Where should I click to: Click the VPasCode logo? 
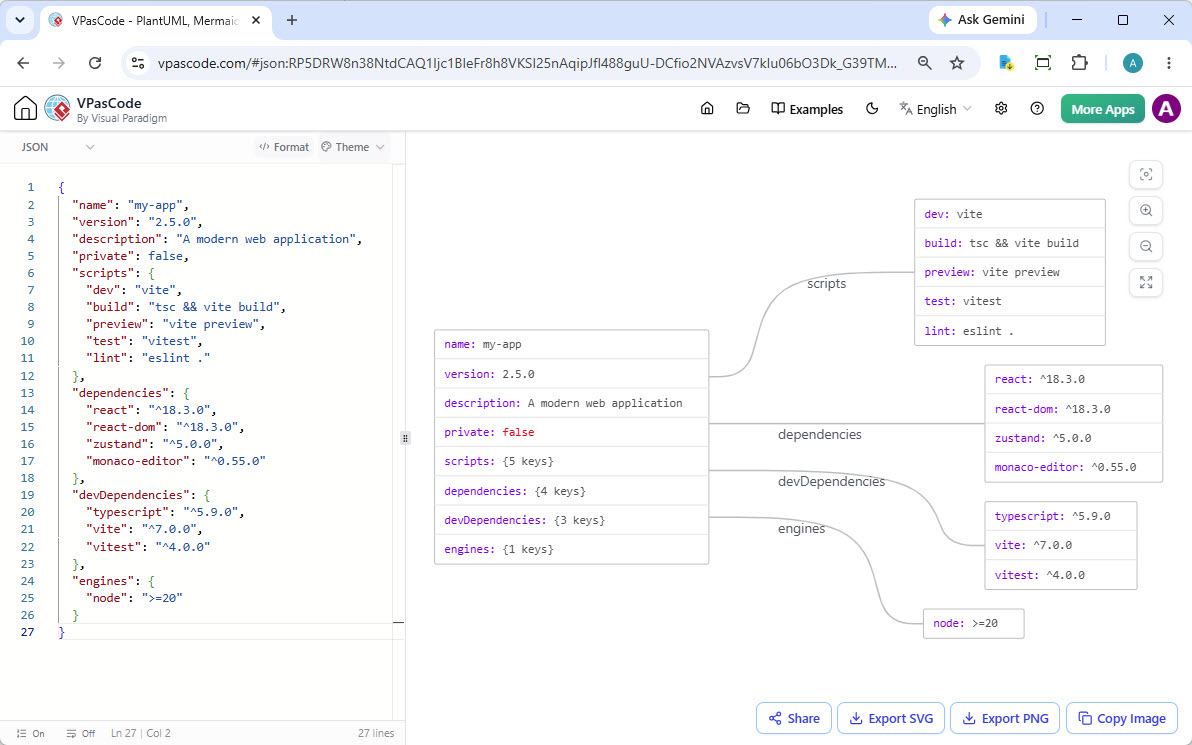58,109
